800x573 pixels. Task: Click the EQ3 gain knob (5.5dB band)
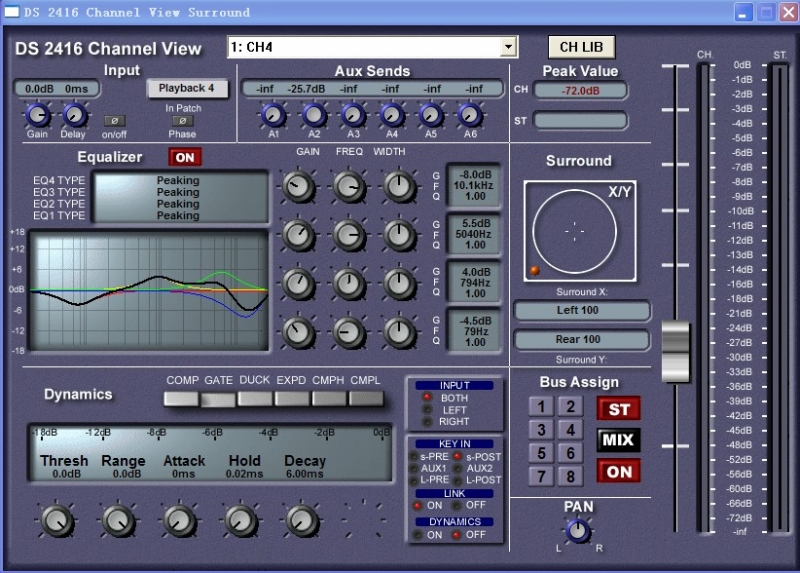click(x=298, y=235)
